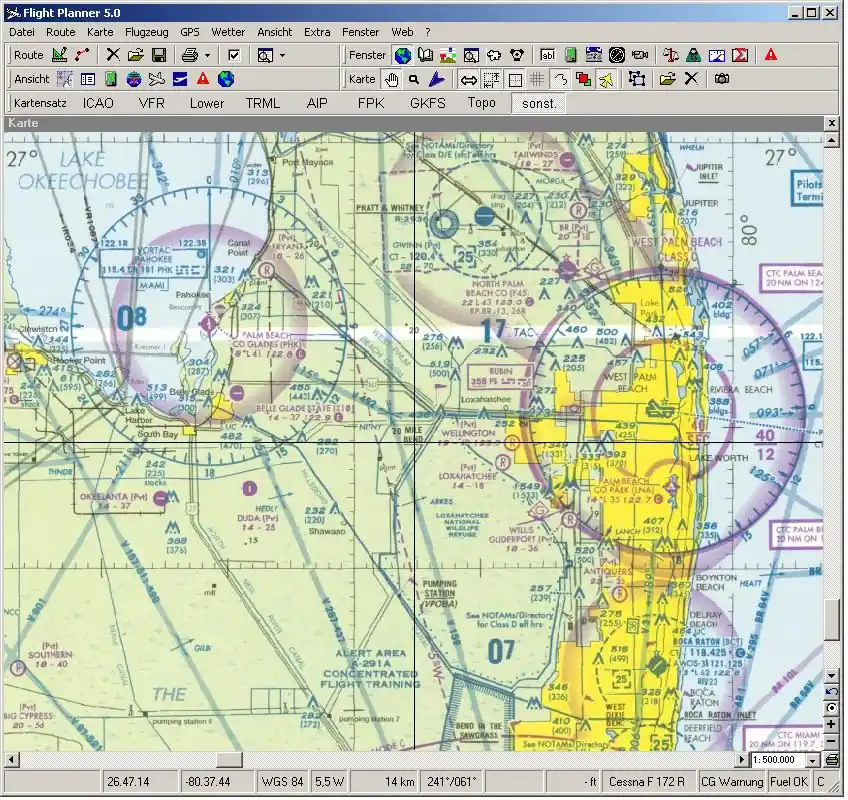Open the Flugzeug menu

coord(147,32)
